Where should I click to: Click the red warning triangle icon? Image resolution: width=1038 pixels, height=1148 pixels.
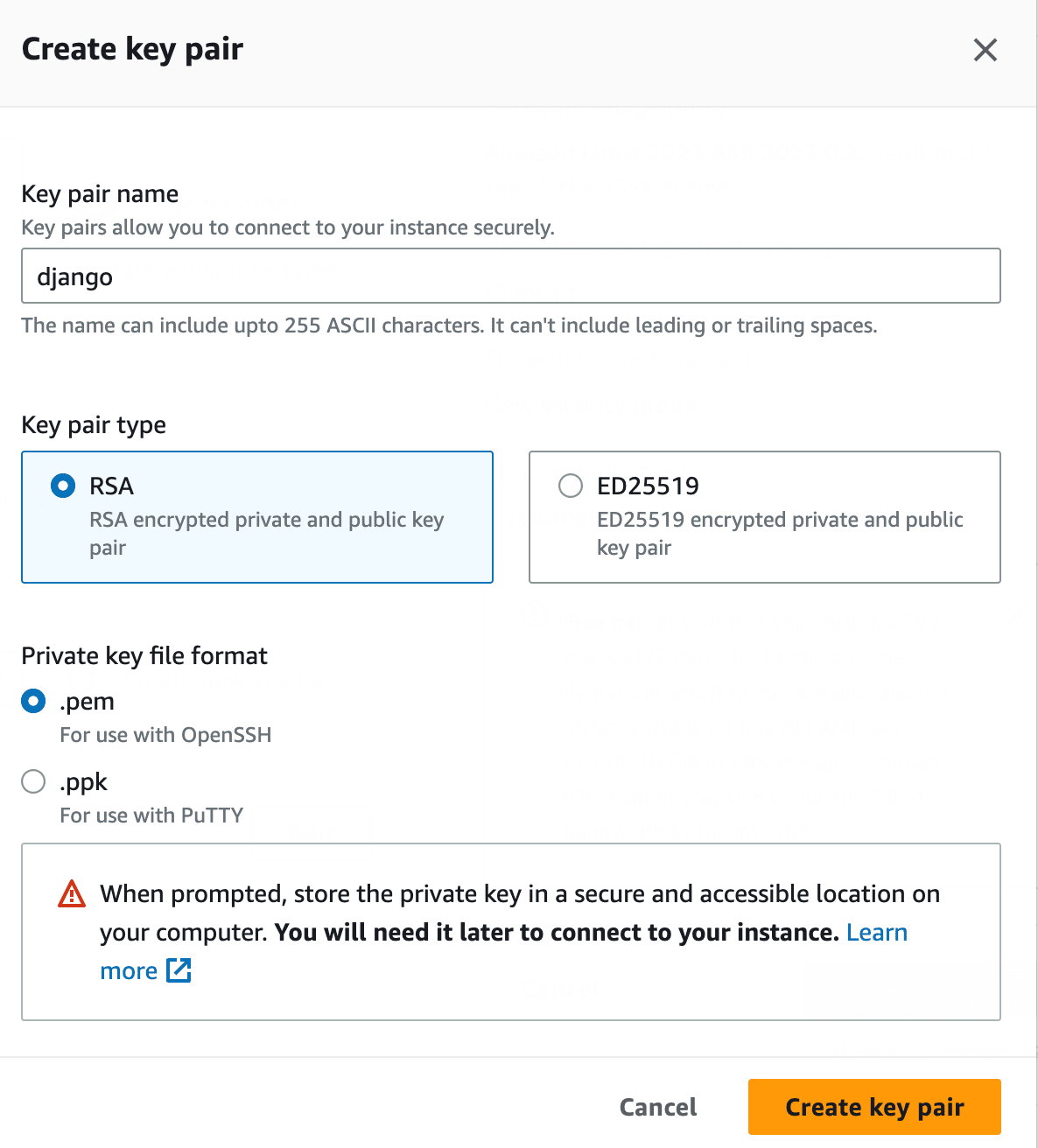click(x=72, y=894)
